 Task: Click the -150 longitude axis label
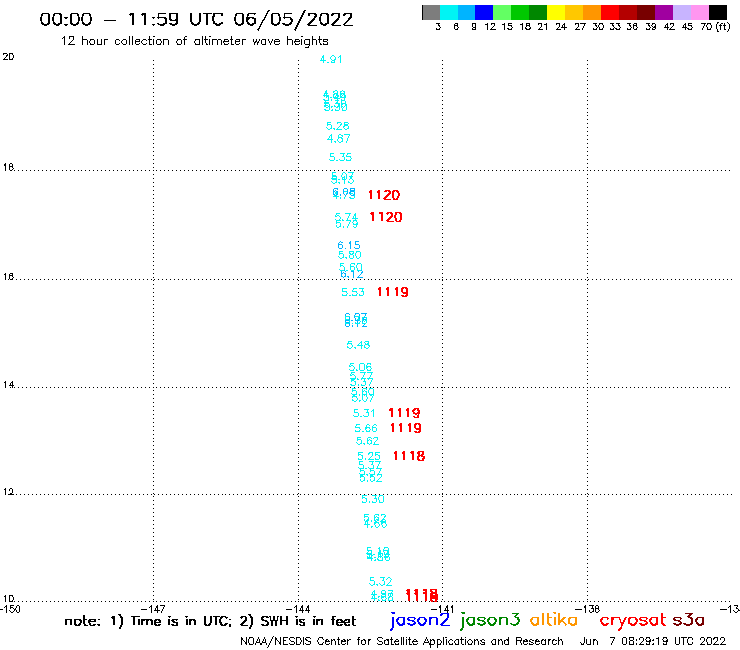(10, 609)
